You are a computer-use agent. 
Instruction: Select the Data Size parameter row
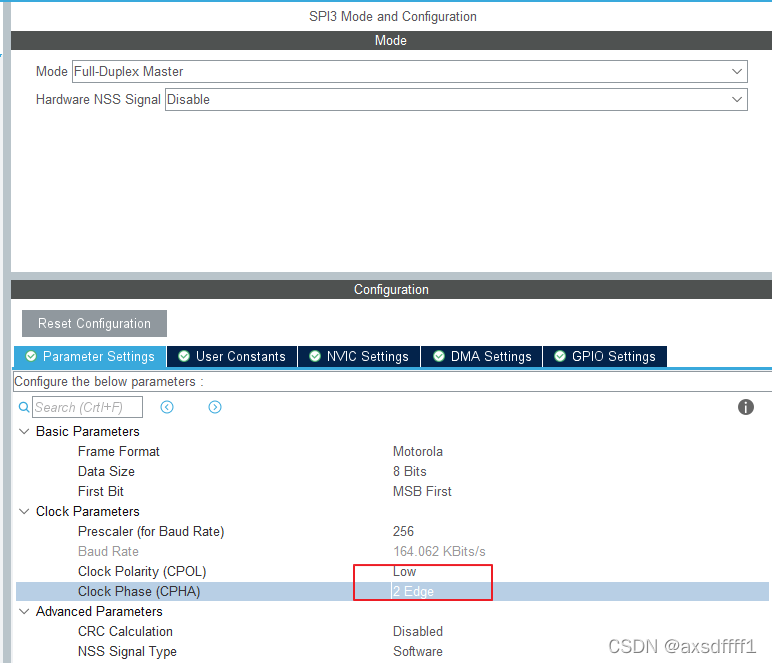[392, 472]
